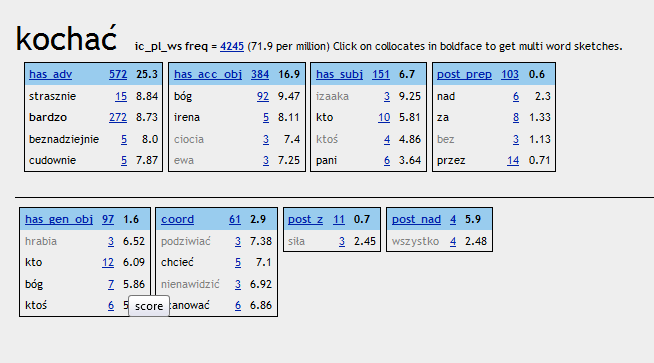
Task: Open count 5 for cudownie
Action: pyautogui.click(x=124, y=161)
